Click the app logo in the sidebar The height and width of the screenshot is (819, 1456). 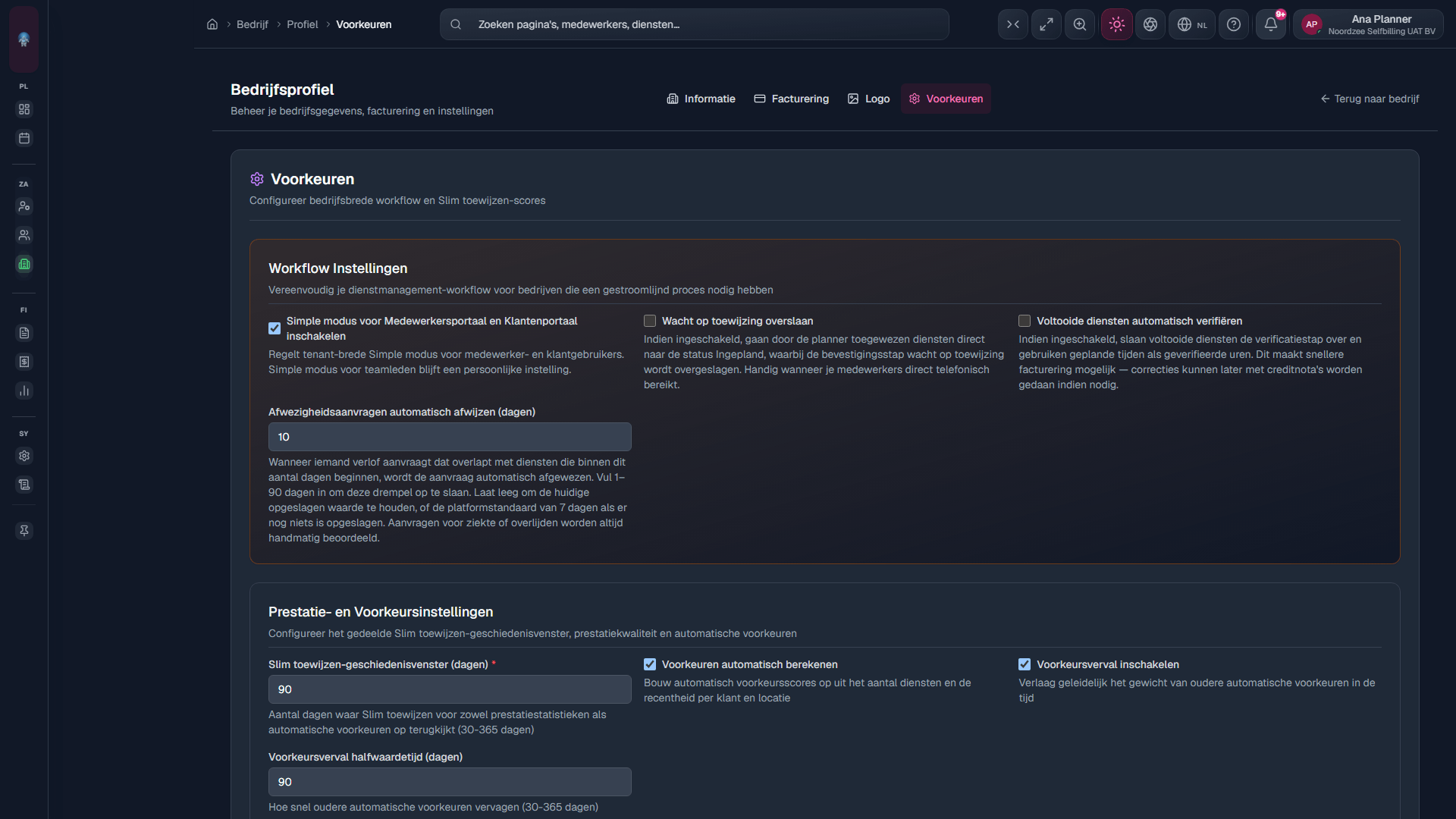pyautogui.click(x=24, y=39)
